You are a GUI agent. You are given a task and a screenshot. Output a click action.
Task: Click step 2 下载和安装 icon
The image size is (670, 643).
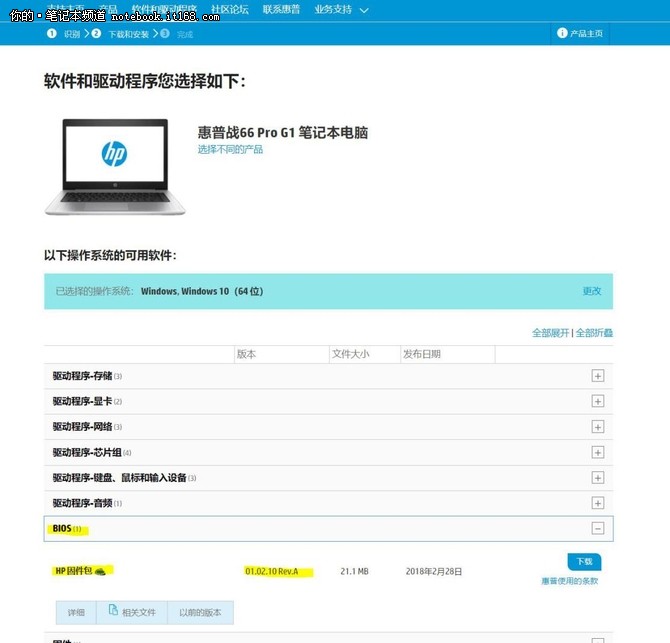click(96, 33)
